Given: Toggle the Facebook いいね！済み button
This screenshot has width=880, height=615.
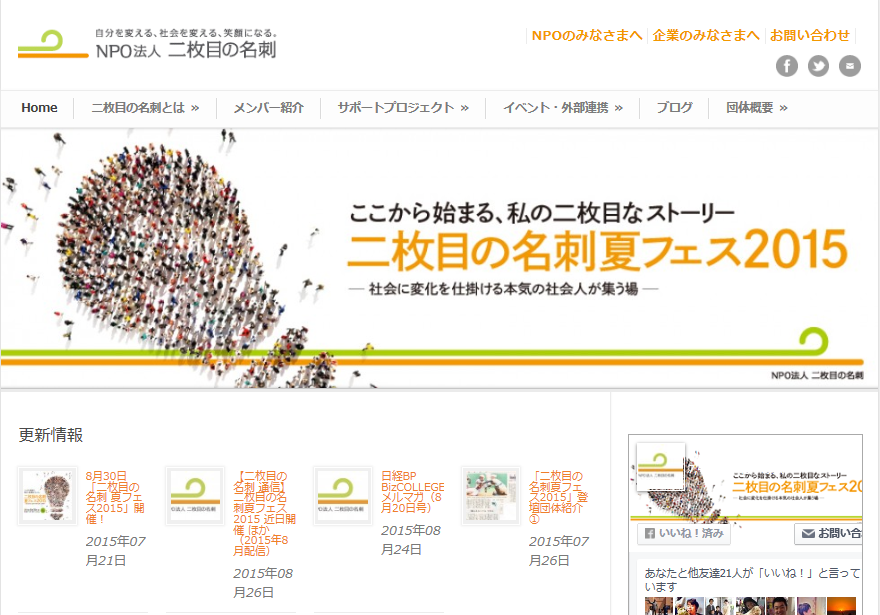Looking at the screenshot, I should pyautogui.click(x=685, y=534).
